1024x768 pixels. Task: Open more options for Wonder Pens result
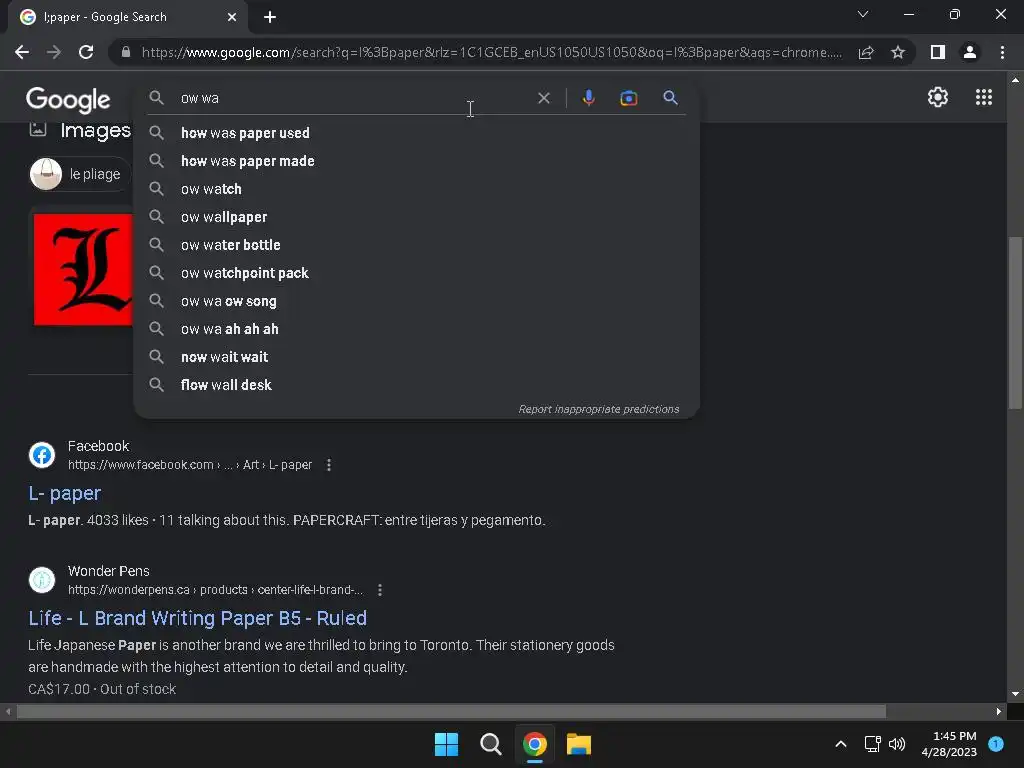[x=379, y=590]
